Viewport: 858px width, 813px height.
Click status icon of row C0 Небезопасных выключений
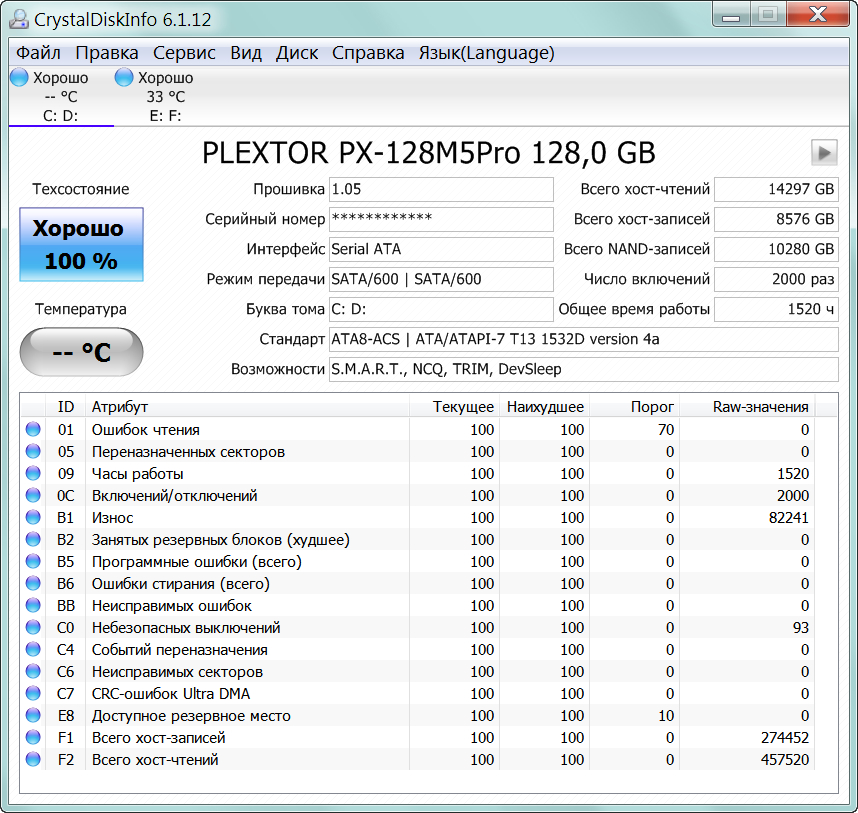33,627
